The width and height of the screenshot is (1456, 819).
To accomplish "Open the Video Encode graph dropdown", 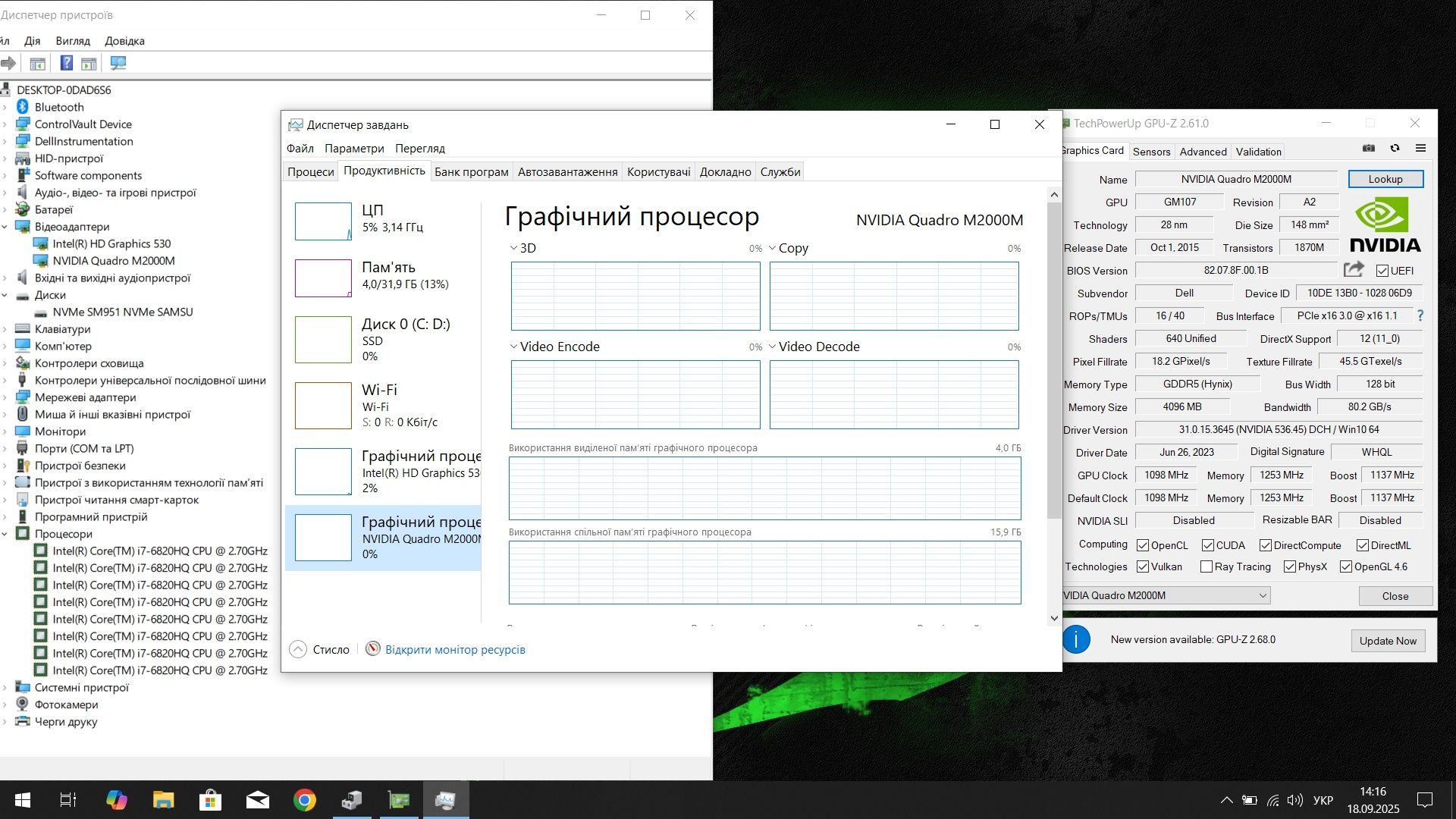I will 513,347.
